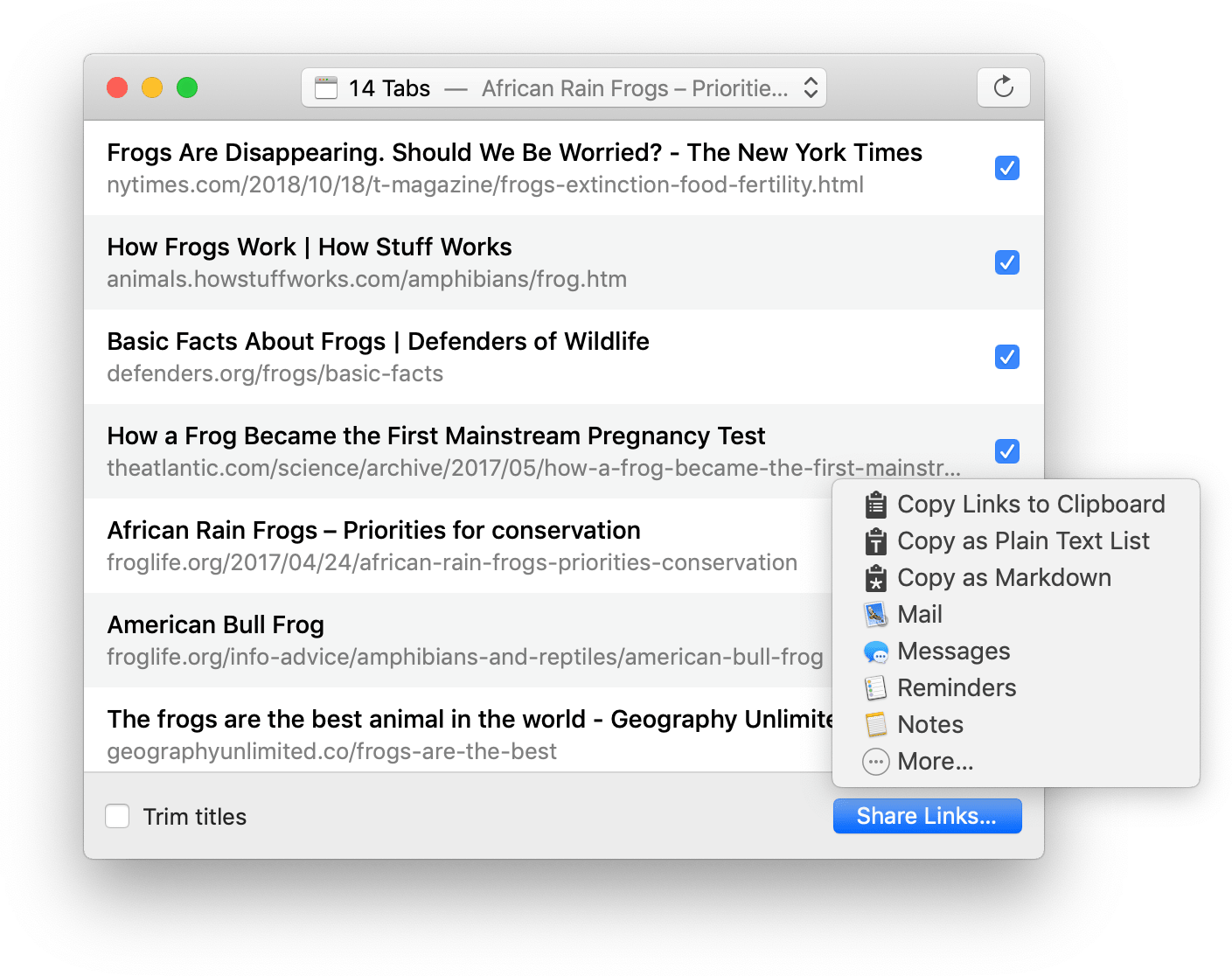This screenshot has width=1232, height=976.
Task: Select the African Rain Frogs conservation title
Action: pyautogui.click(x=373, y=531)
